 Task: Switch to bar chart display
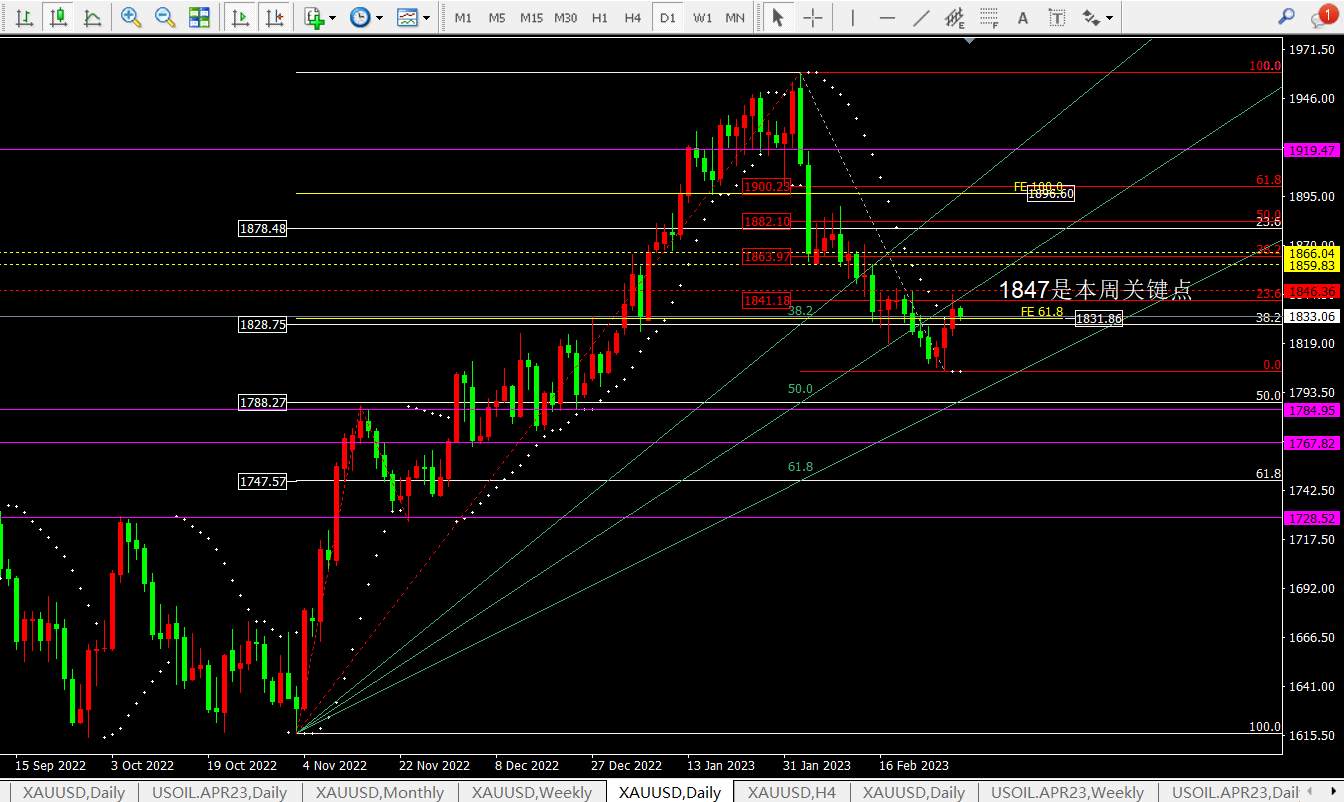point(25,17)
